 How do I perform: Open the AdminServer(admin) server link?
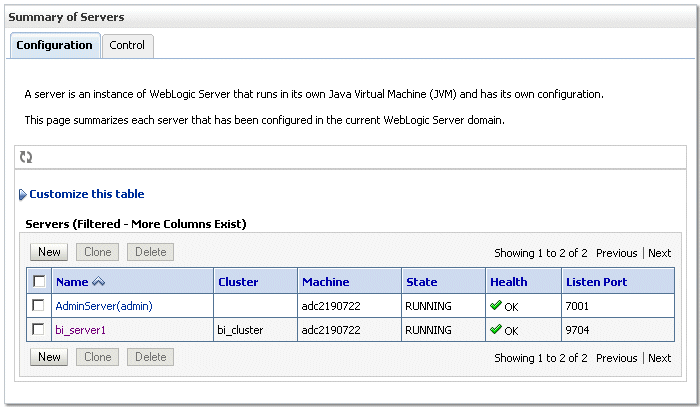coord(104,306)
